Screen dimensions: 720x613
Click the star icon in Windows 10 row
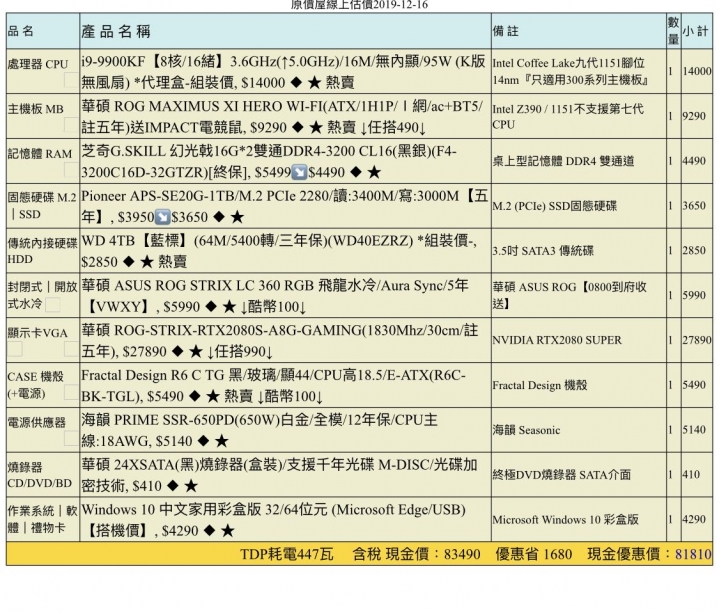coord(227,531)
